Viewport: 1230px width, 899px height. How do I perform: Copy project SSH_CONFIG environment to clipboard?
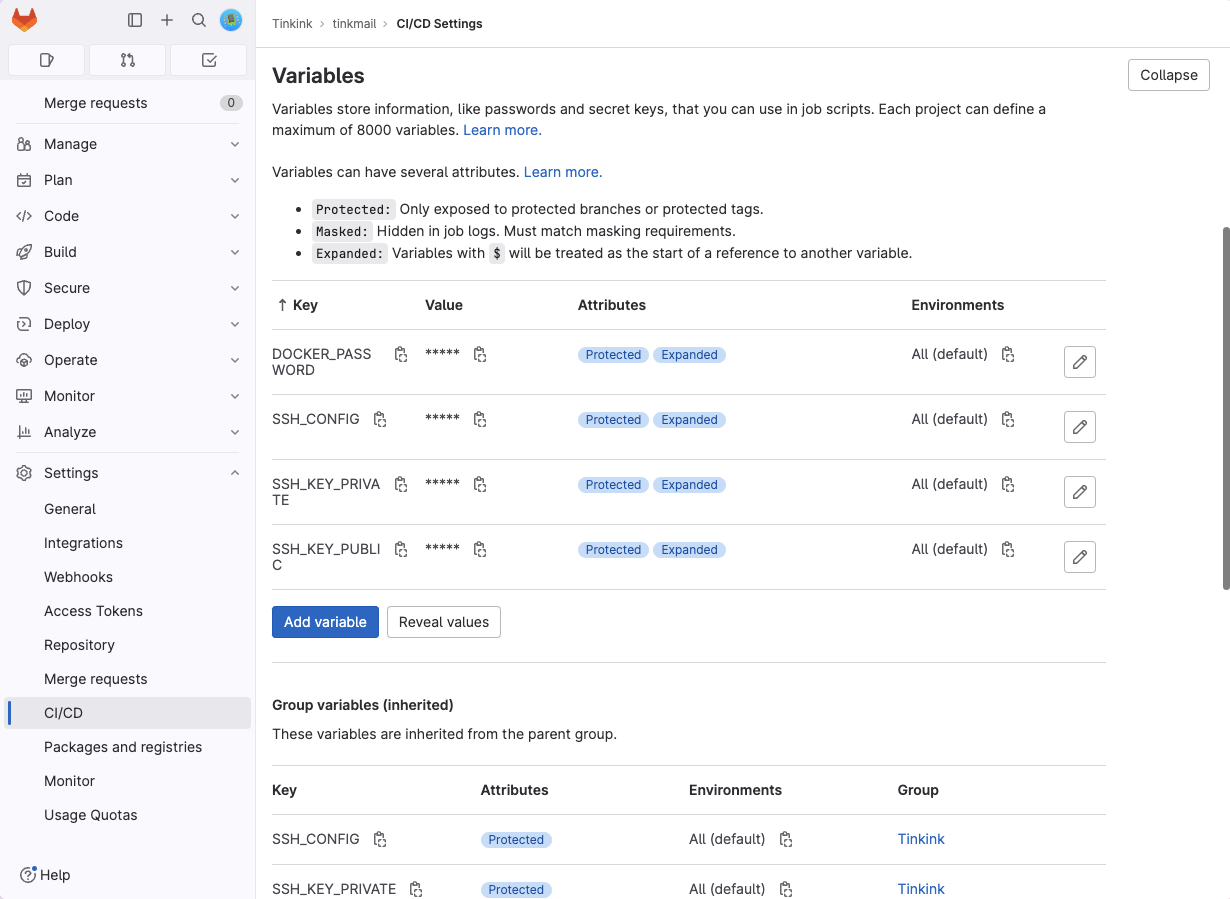[x=1008, y=419]
